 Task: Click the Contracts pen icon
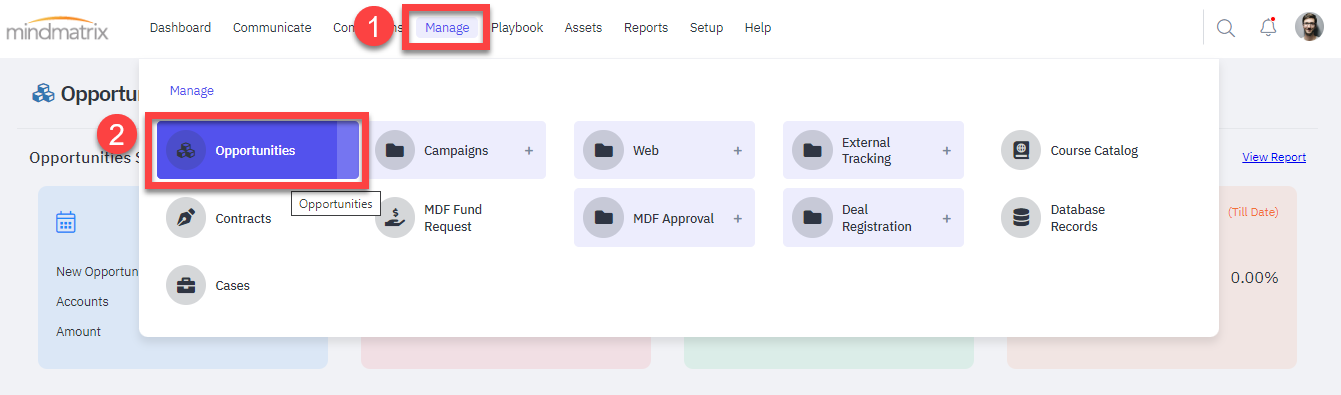point(186,218)
